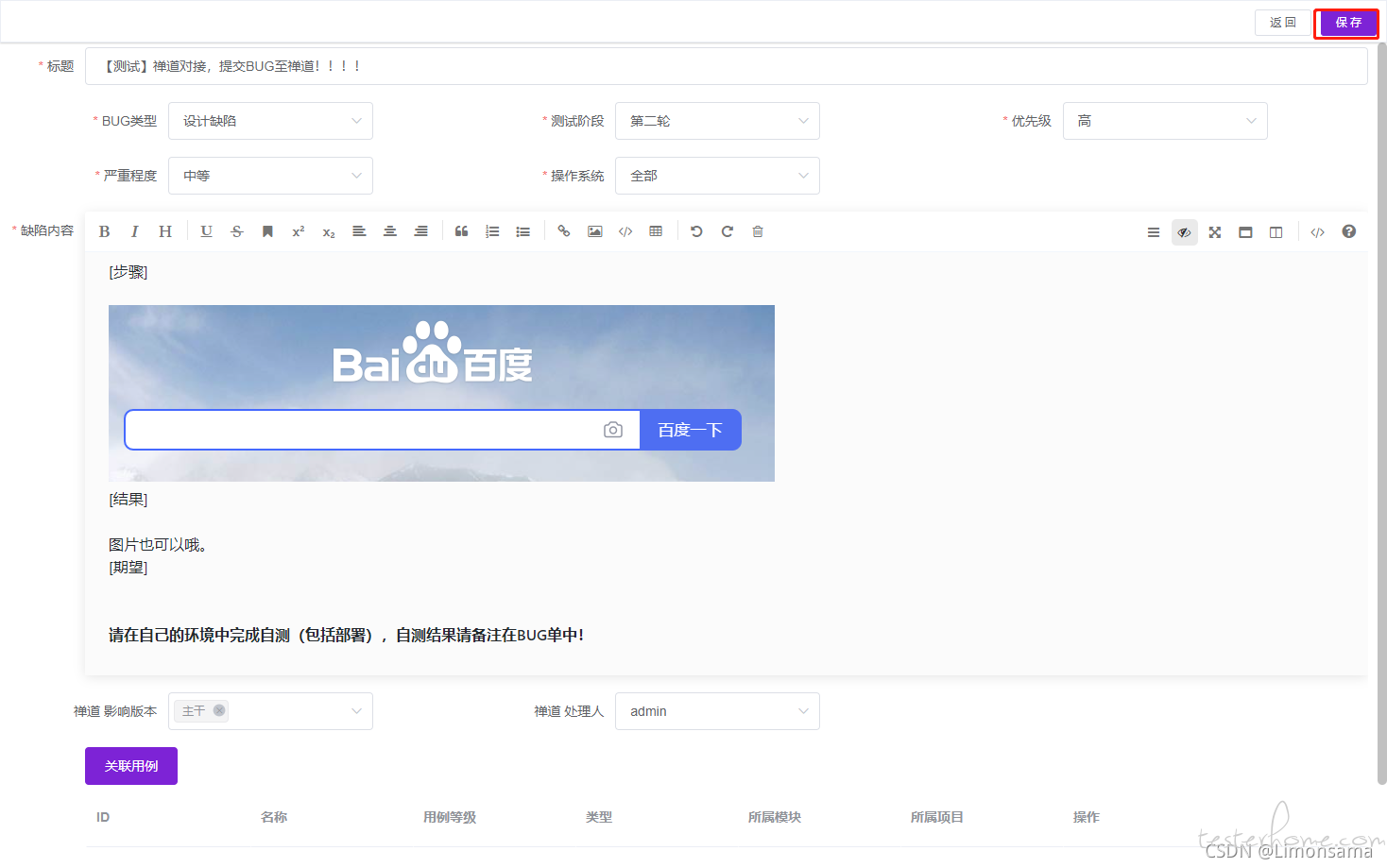This screenshot has height=868, width=1387.
Task: Open the 优先级 dropdown
Action: (1165, 121)
